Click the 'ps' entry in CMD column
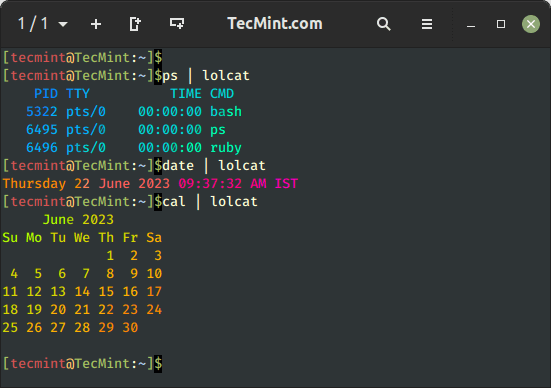Screen dimensions: 551x388 (x=218, y=130)
